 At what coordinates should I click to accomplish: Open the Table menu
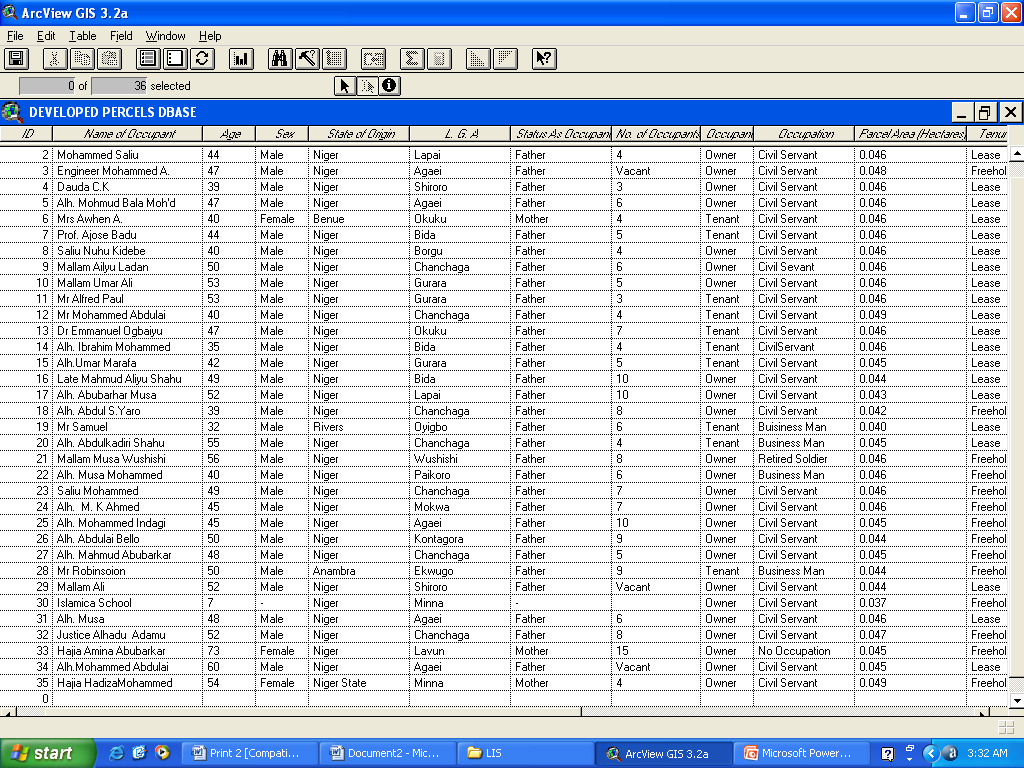pyautogui.click(x=82, y=36)
